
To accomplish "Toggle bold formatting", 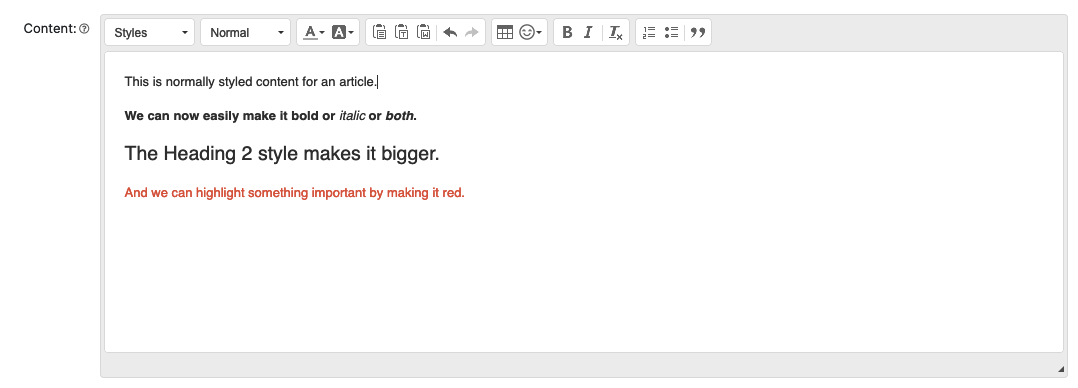I will click(567, 32).
